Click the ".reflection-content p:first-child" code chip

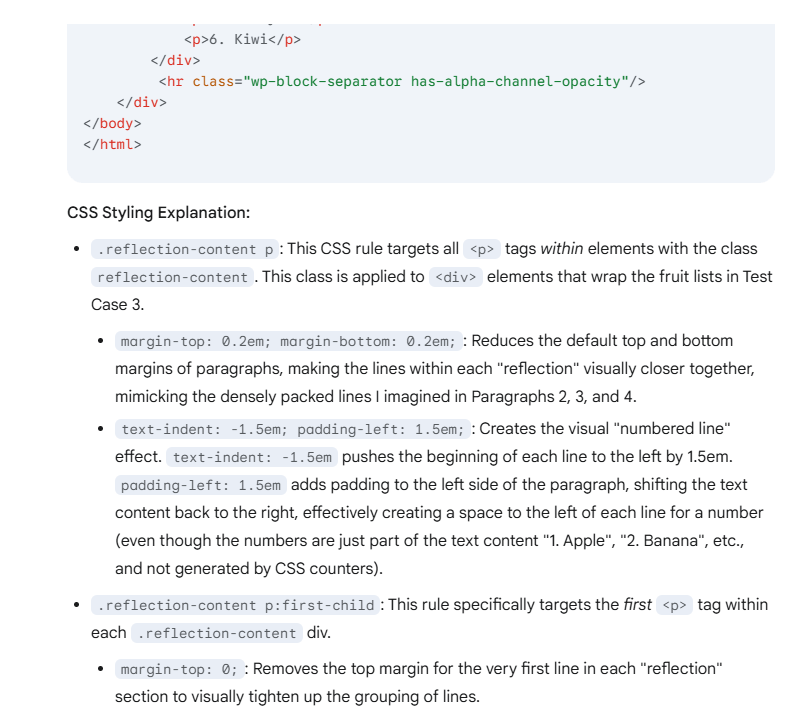(235, 605)
